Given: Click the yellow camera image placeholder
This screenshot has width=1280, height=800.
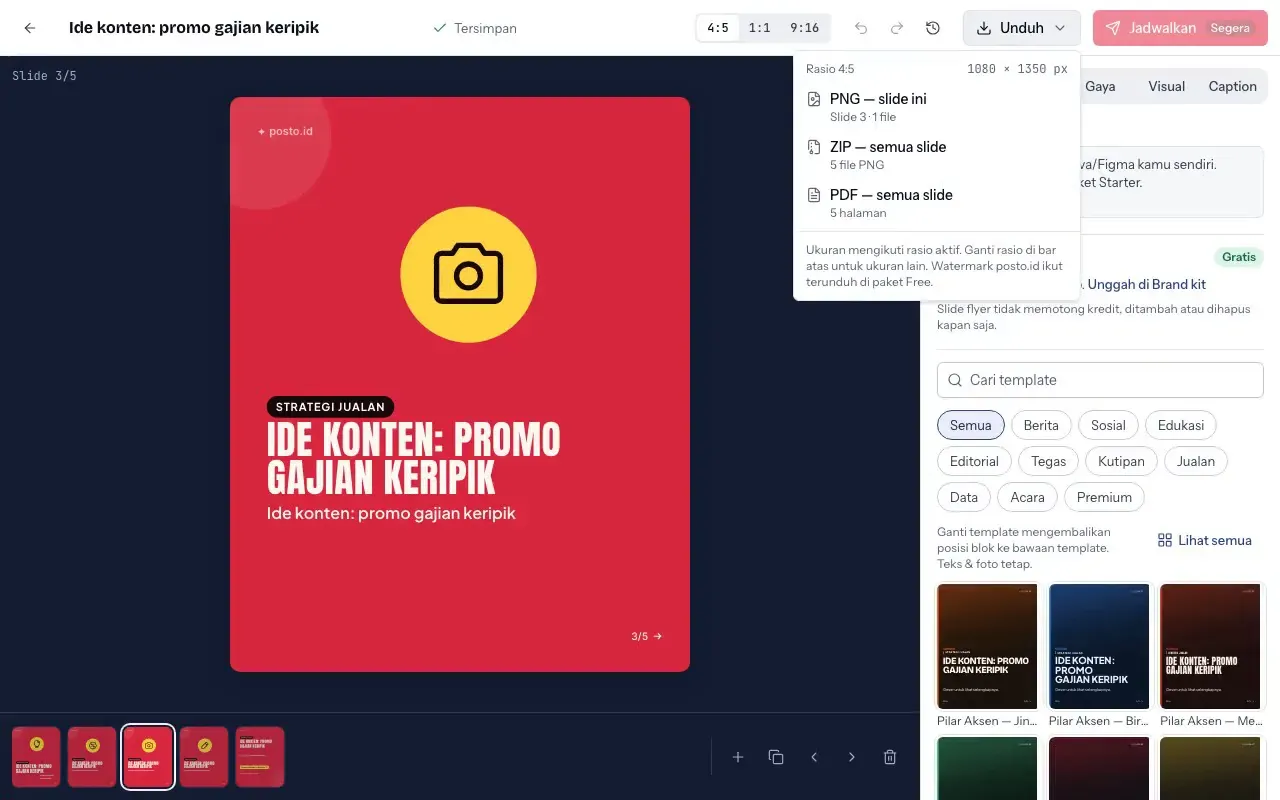Looking at the screenshot, I should (x=468, y=275).
